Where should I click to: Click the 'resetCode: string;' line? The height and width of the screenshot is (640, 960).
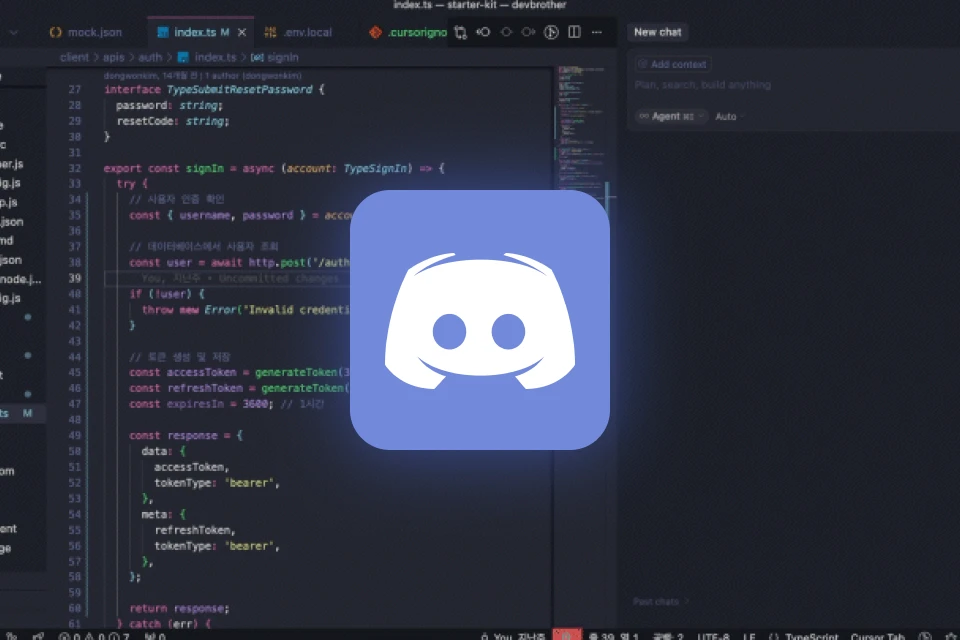173,121
